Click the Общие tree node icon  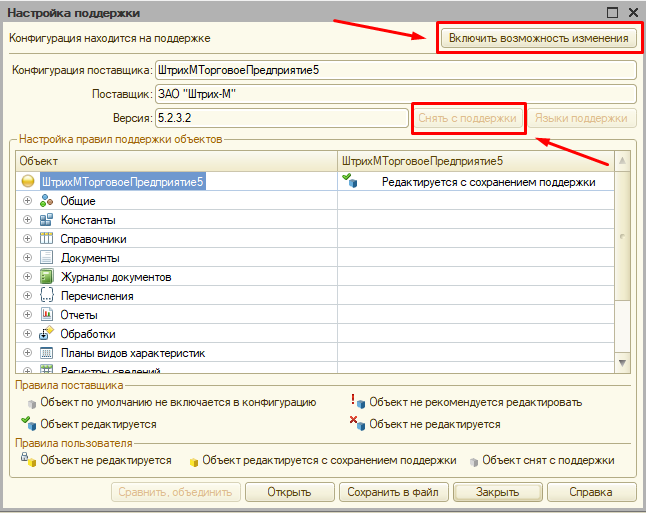pos(46,201)
